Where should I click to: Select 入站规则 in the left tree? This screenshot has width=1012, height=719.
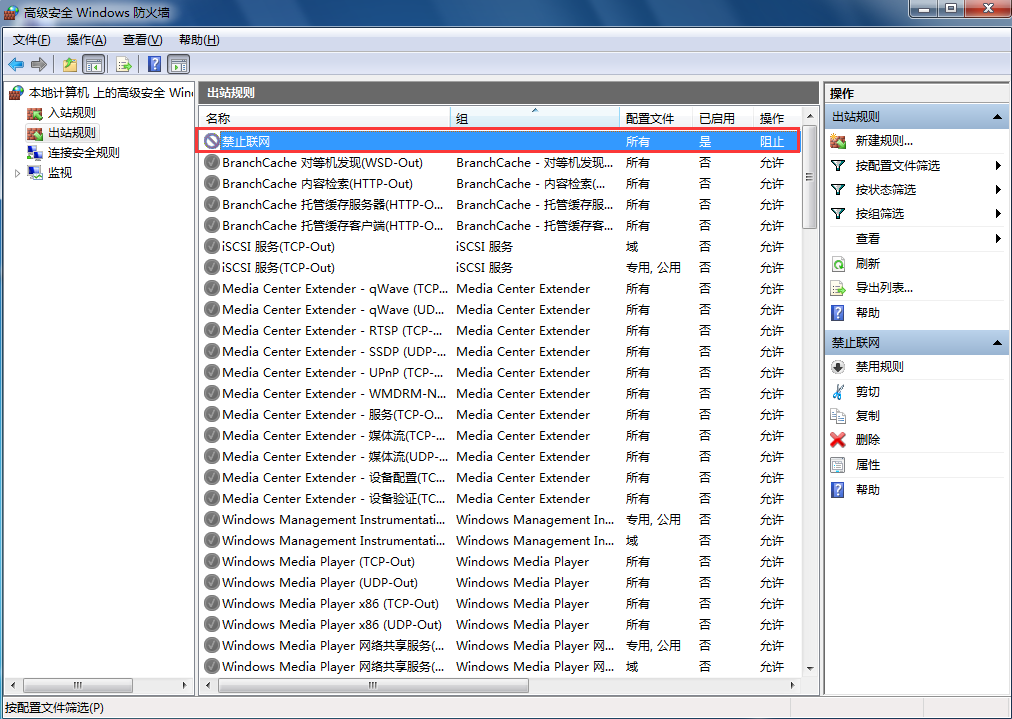click(x=72, y=113)
